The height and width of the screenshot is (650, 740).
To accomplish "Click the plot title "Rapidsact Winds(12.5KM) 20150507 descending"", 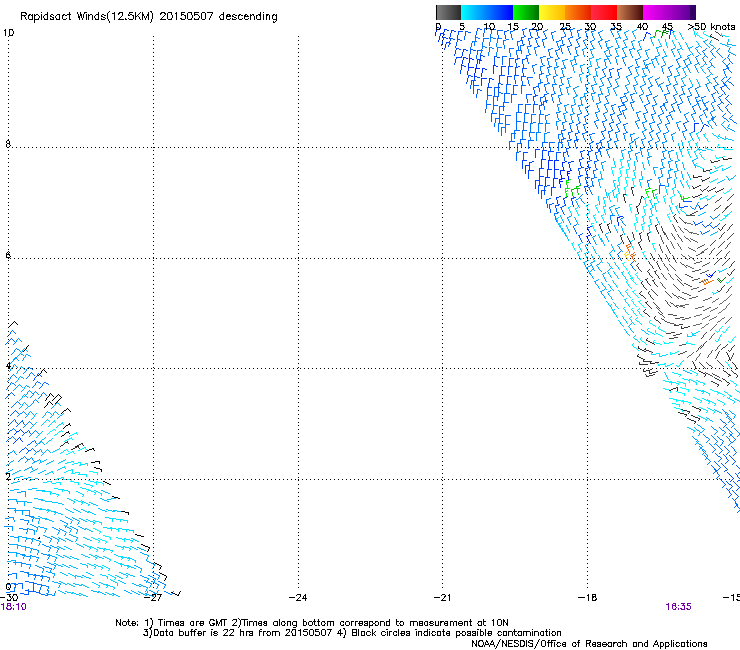I will 149,17.
